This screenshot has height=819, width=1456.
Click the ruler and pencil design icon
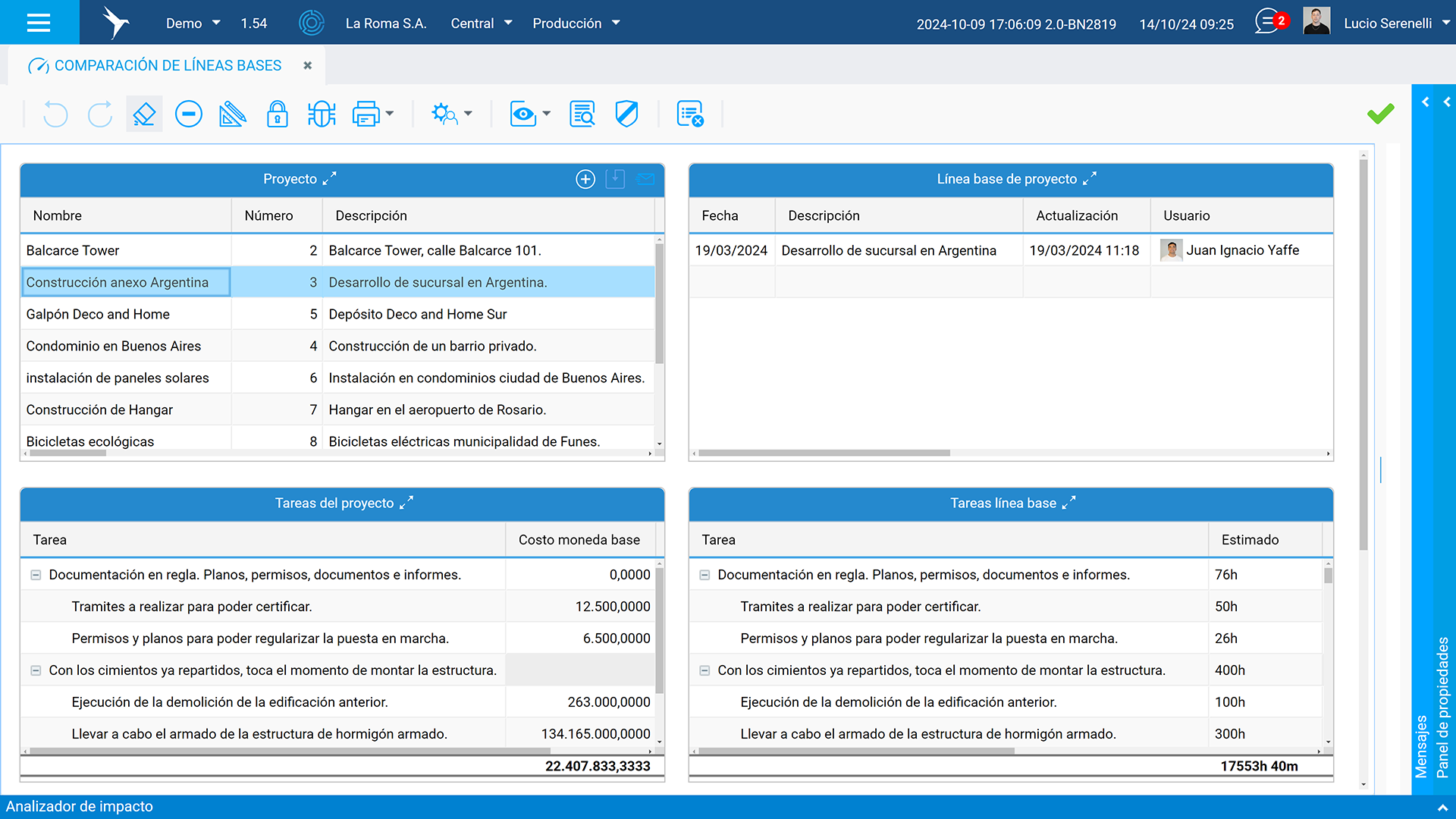[x=232, y=115]
